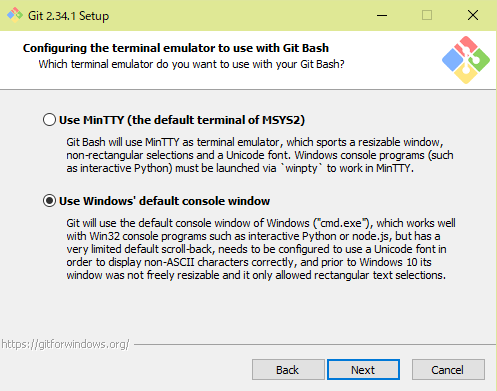Go to previous step with Back button

click(288, 370)
